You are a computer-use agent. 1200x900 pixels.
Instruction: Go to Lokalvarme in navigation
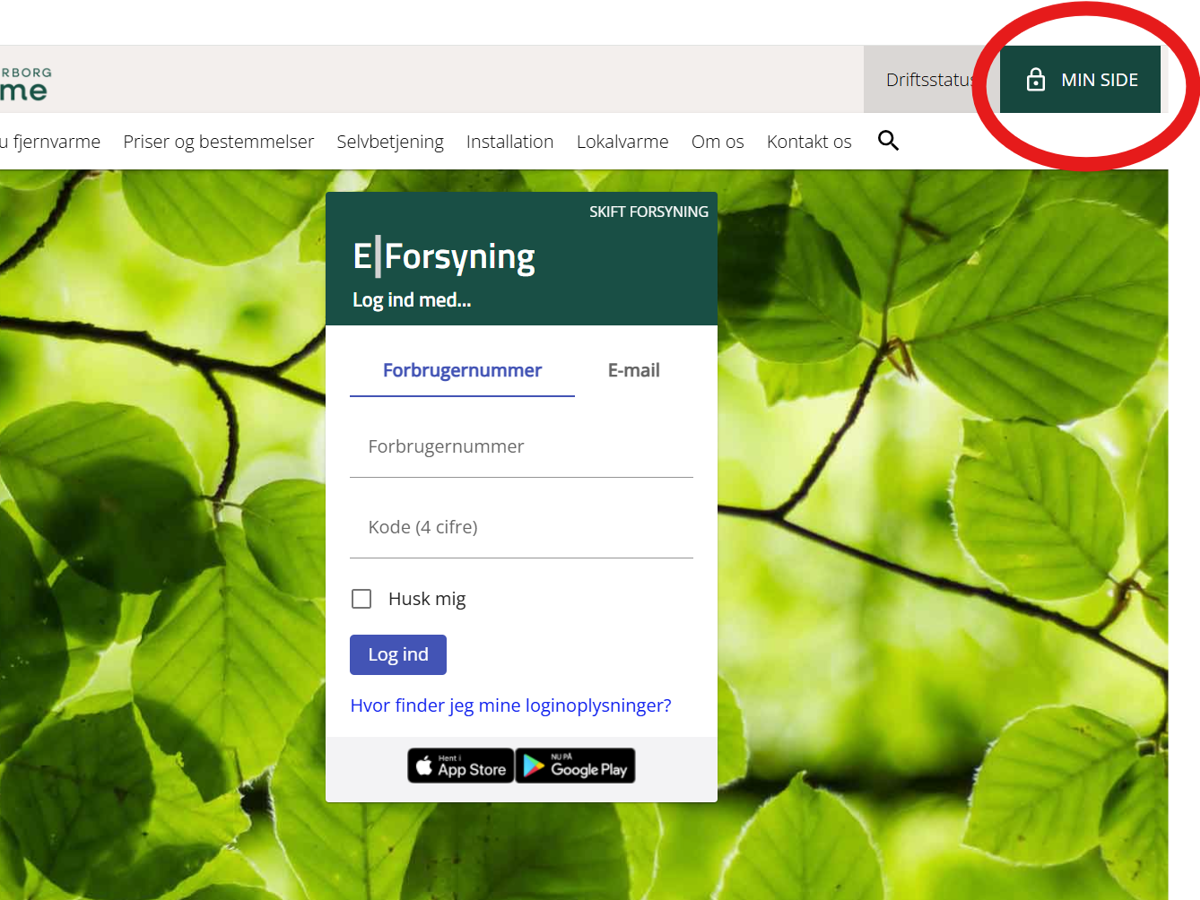[622, 142]
